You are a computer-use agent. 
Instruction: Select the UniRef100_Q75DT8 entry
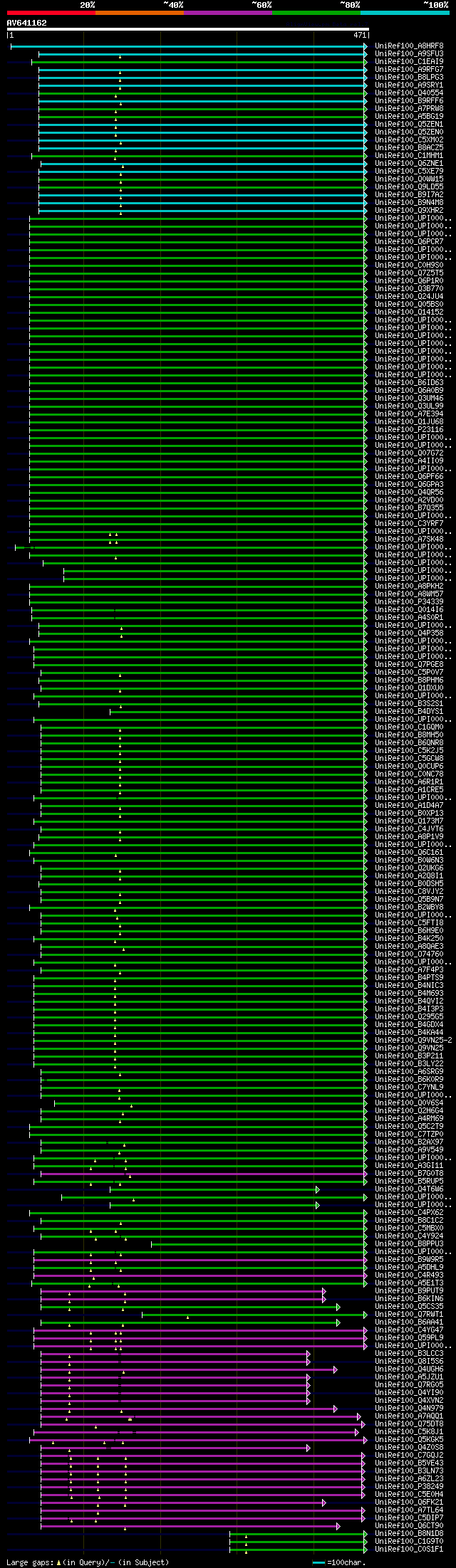[409, 1424]
